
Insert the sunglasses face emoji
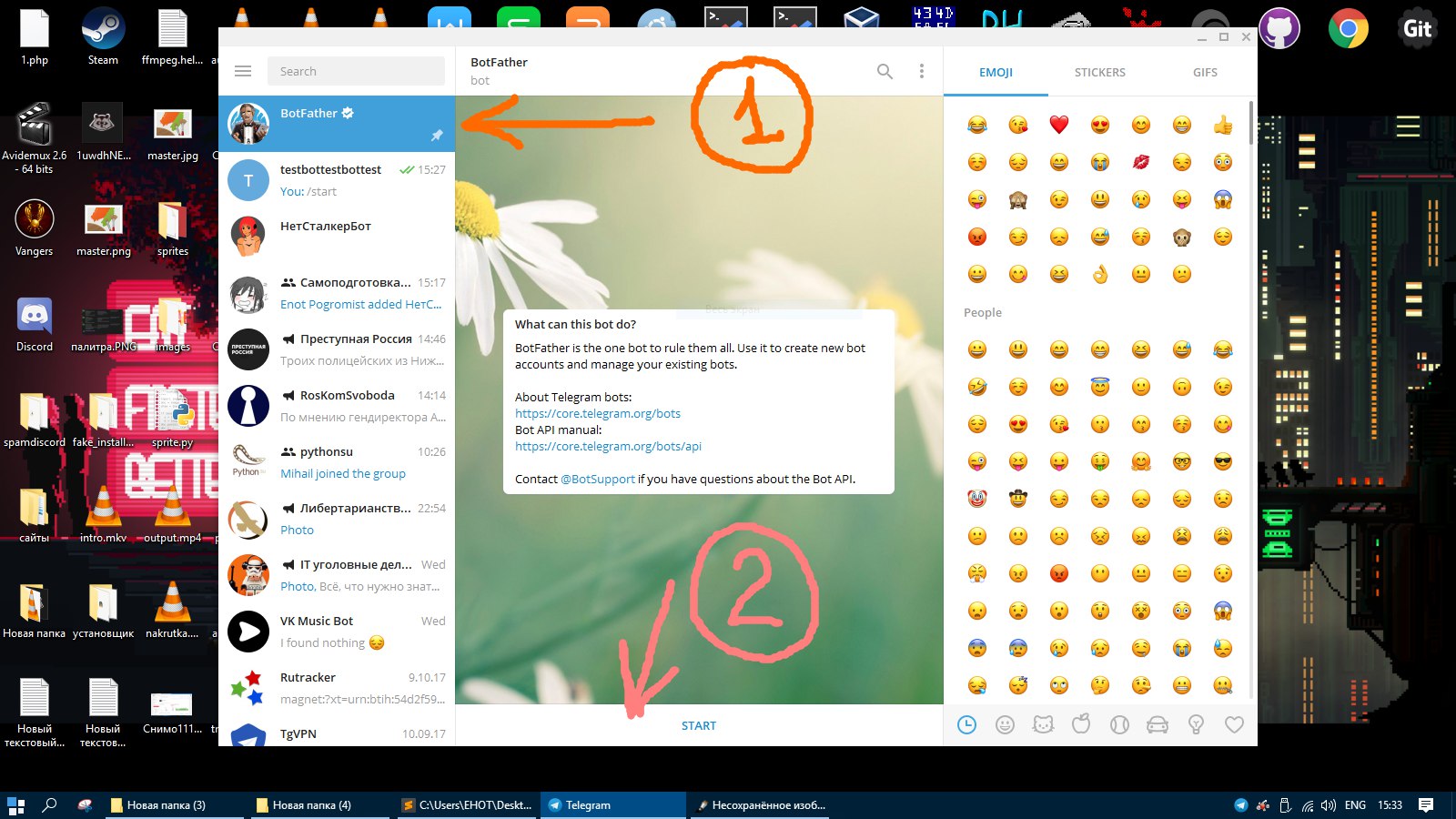pos(1222,461)
